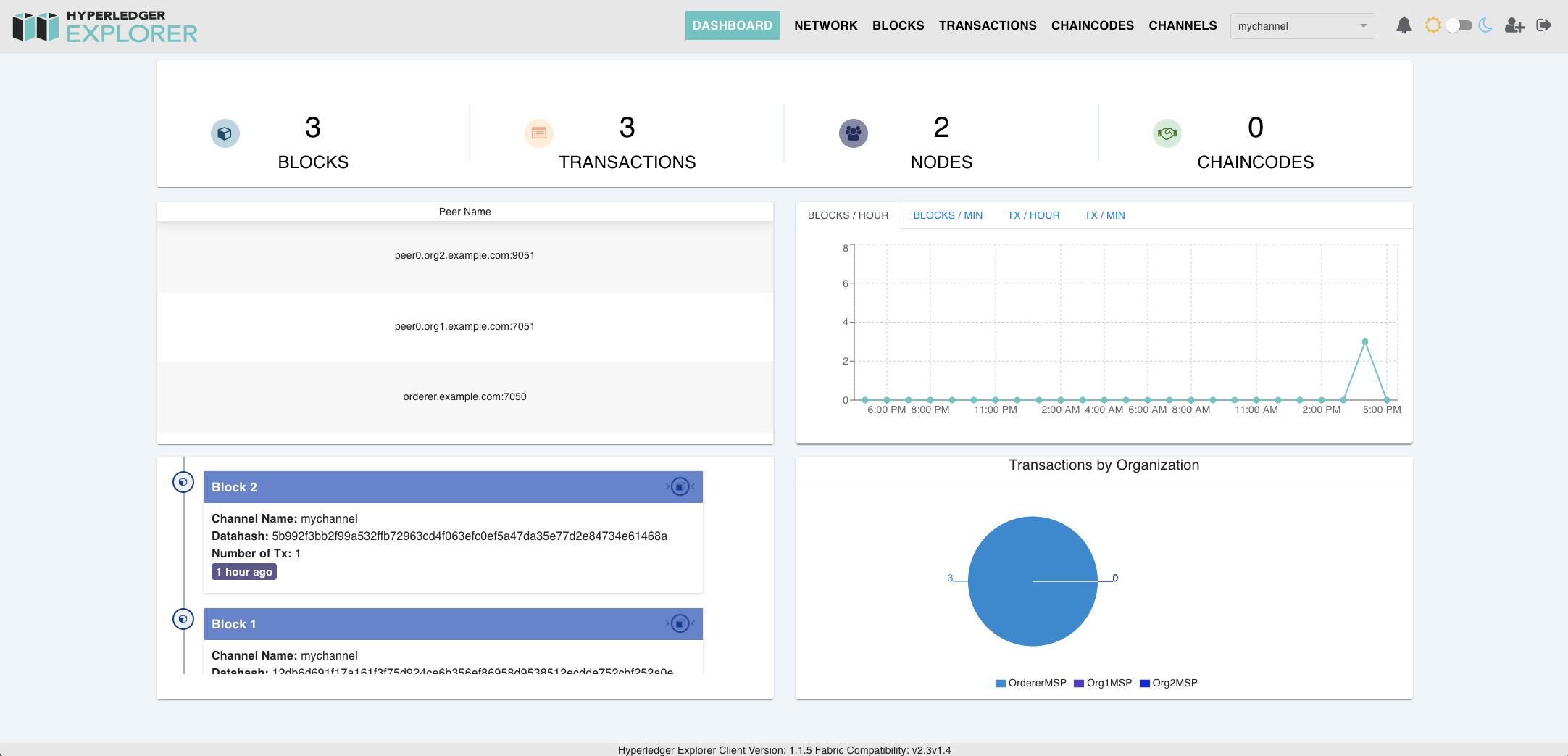Click the Block 2 timeline cube marker
Viewport: 1568px width, 756px height.
tap(183, 482)
